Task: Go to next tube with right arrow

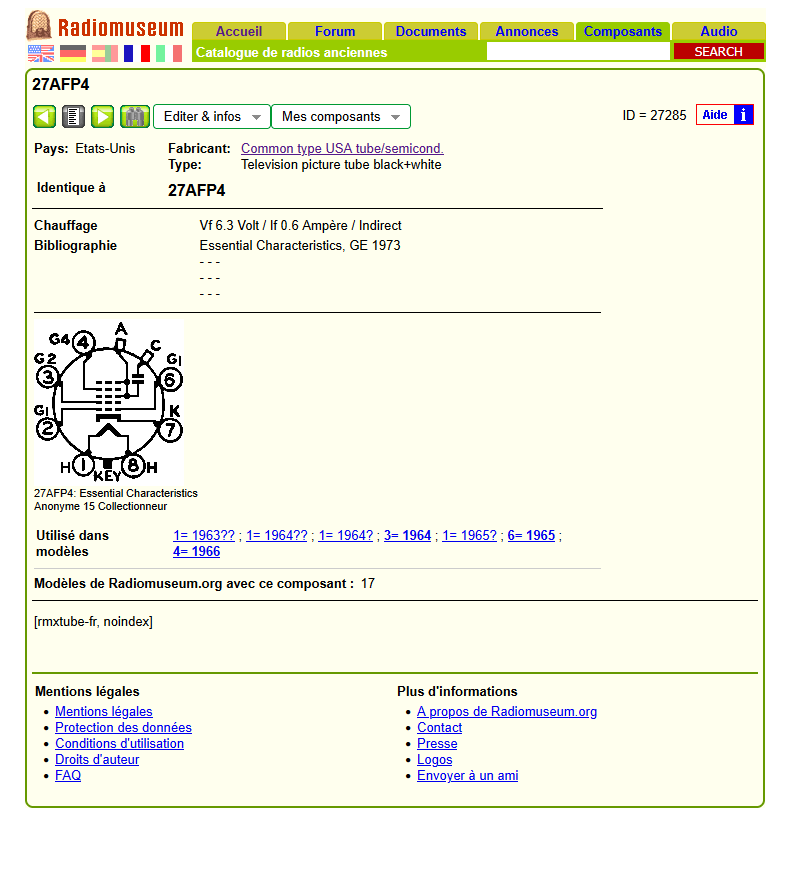Action: [x=102, y=117]
